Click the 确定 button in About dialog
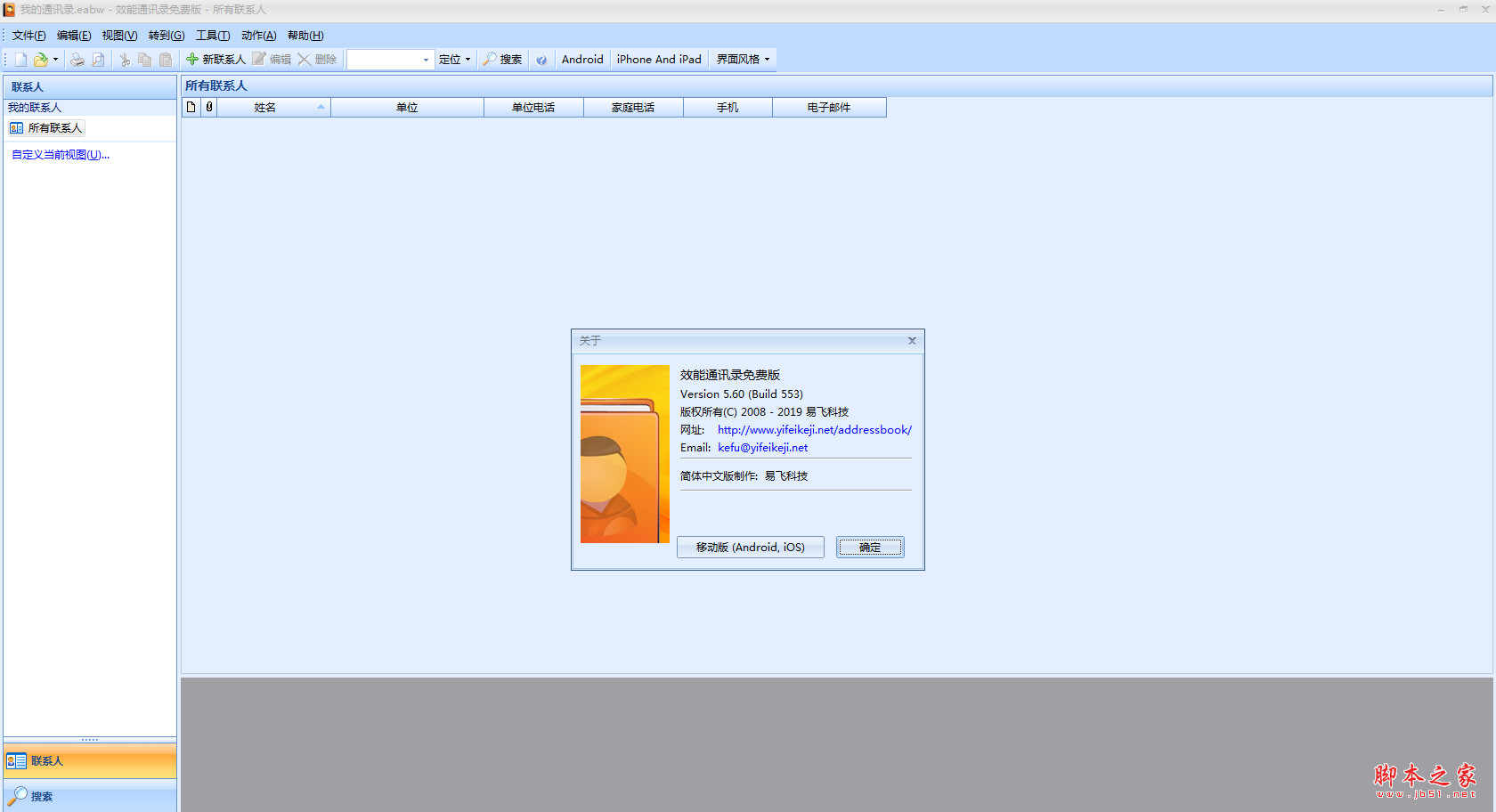1496x812 pixels. [870, 548]
